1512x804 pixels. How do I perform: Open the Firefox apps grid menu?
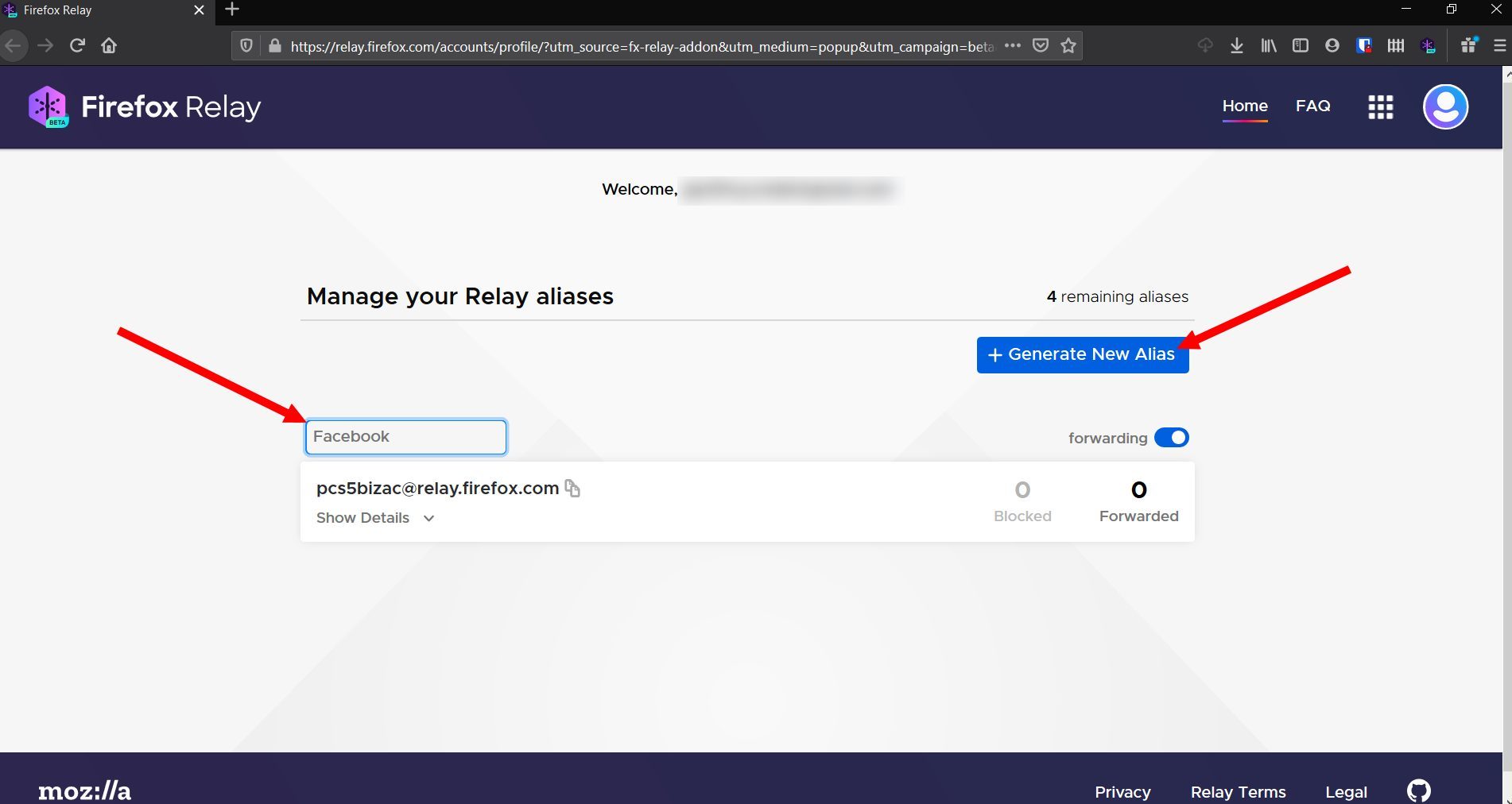(x=1380, y=107)
